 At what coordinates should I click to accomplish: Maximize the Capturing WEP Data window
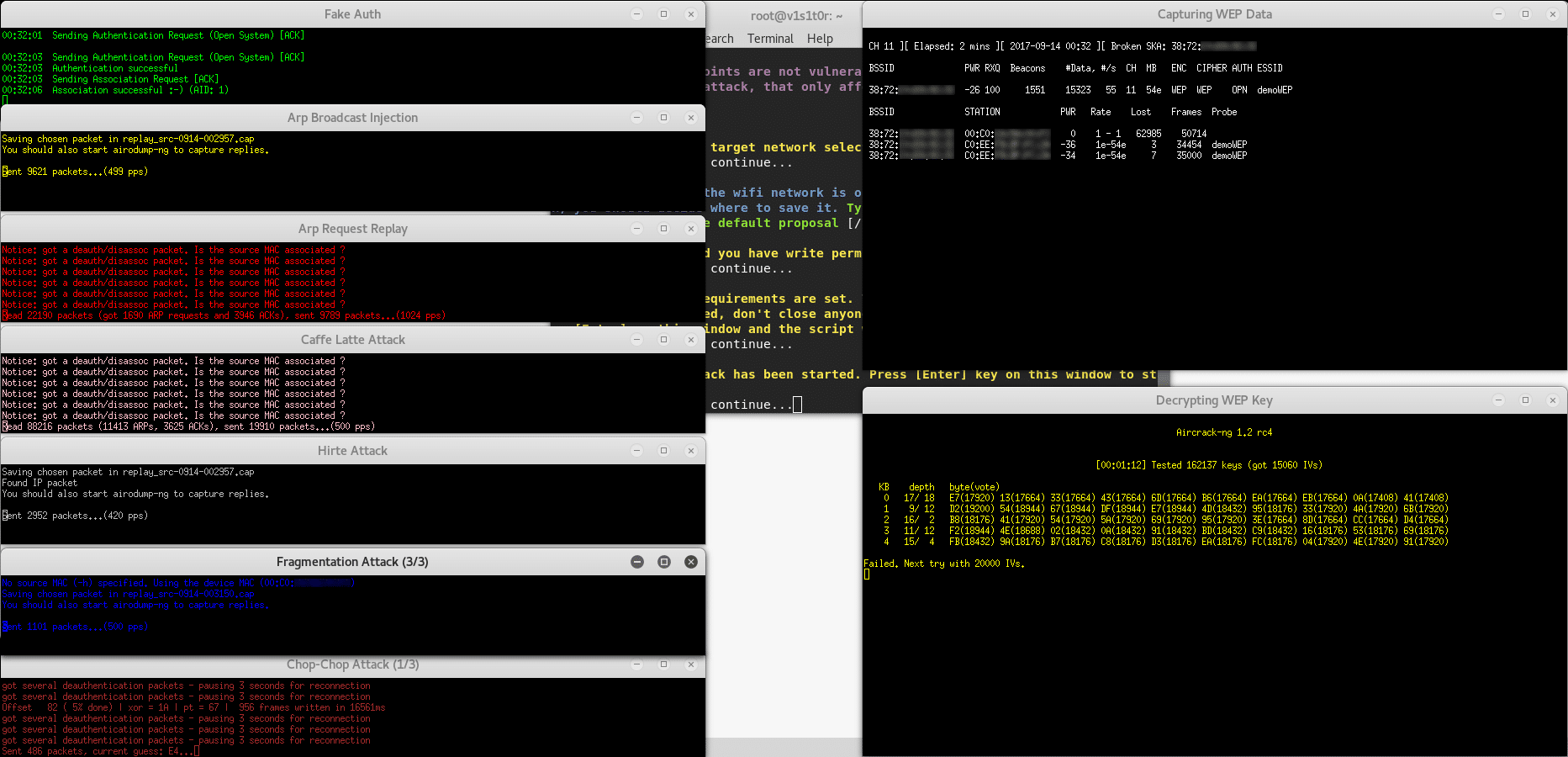[x=1525, y=14]
